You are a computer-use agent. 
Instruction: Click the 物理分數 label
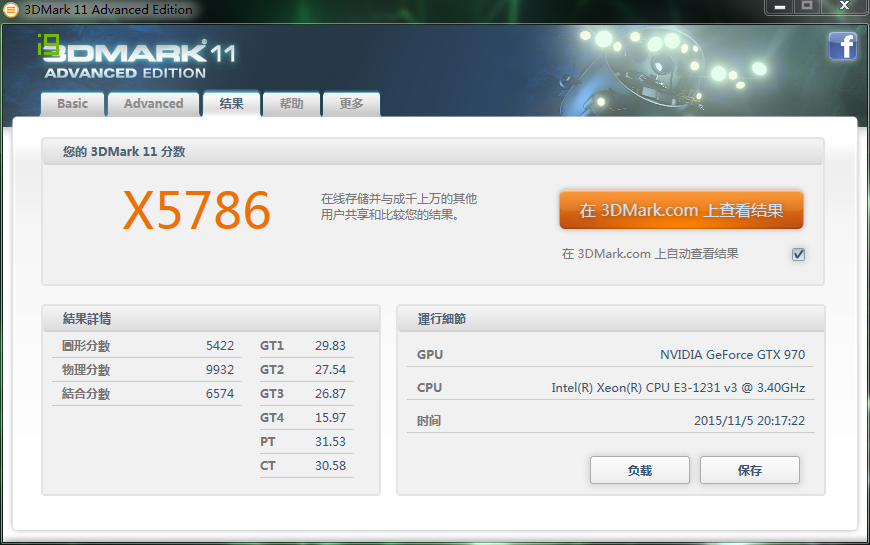(x=86, y=370)
